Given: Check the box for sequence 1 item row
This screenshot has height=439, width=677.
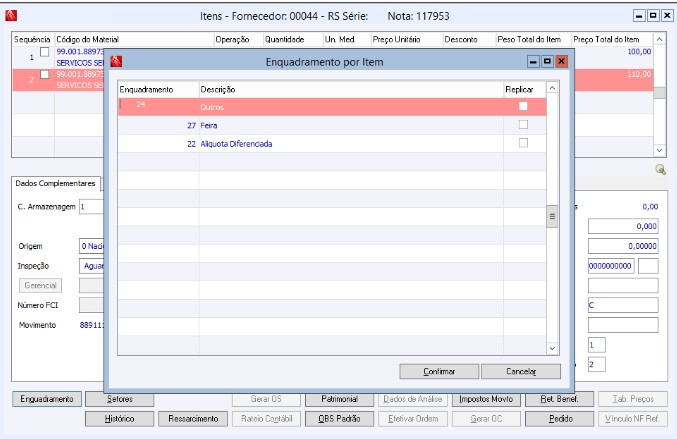Looking at the screenshot, I should click(x=44, y=52).
